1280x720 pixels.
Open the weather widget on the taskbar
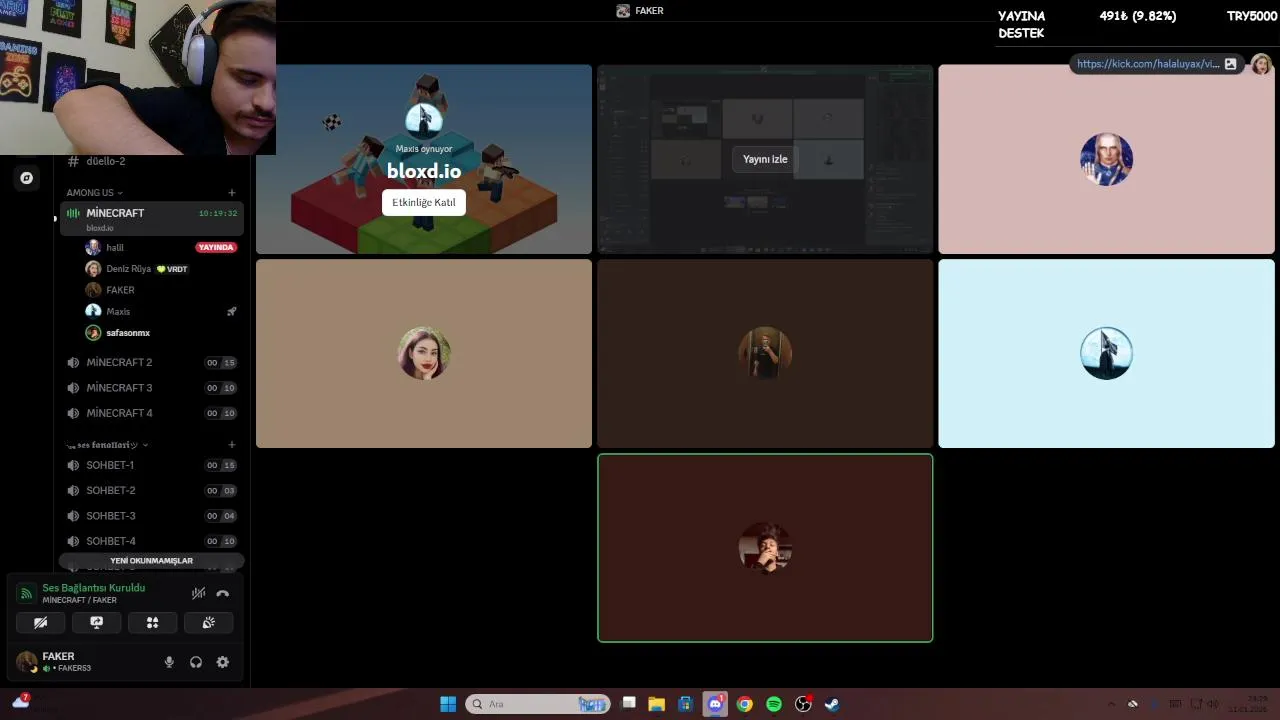[x=20, y=702]
